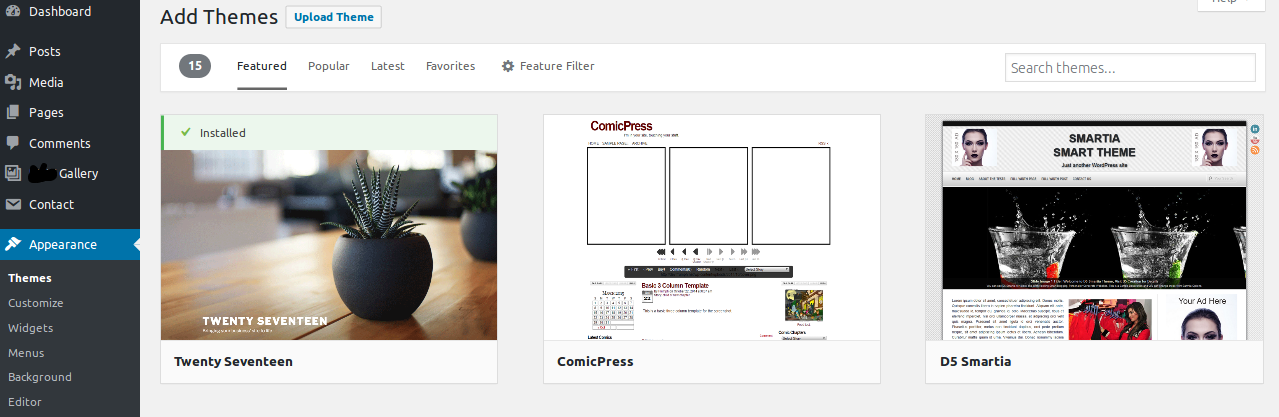Switch to the Popular tab
The width and height of the screenshot is (1279, 417).
click(x=329, y=66)
